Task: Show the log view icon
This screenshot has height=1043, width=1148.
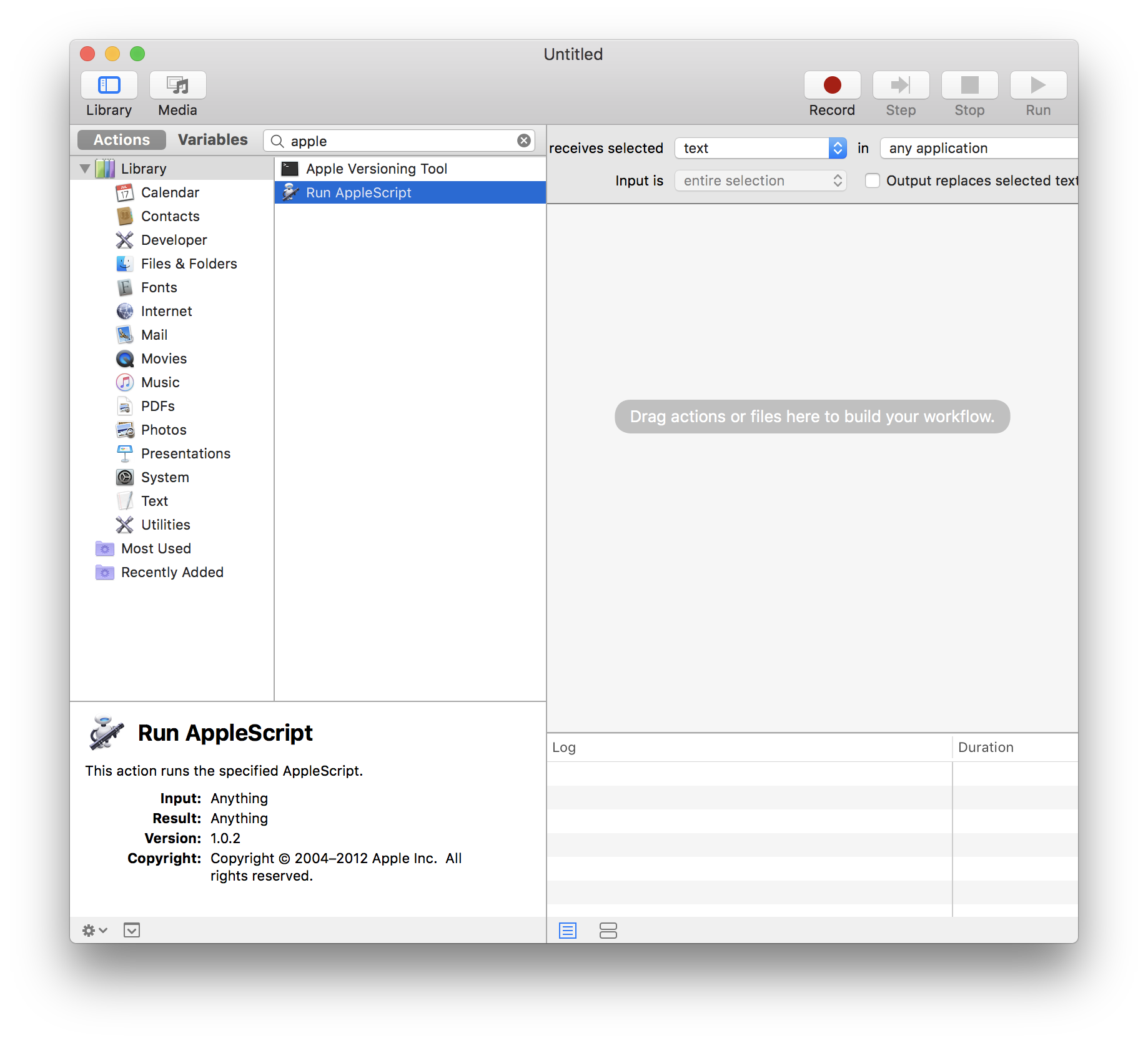Action: (x=568, y=931)
